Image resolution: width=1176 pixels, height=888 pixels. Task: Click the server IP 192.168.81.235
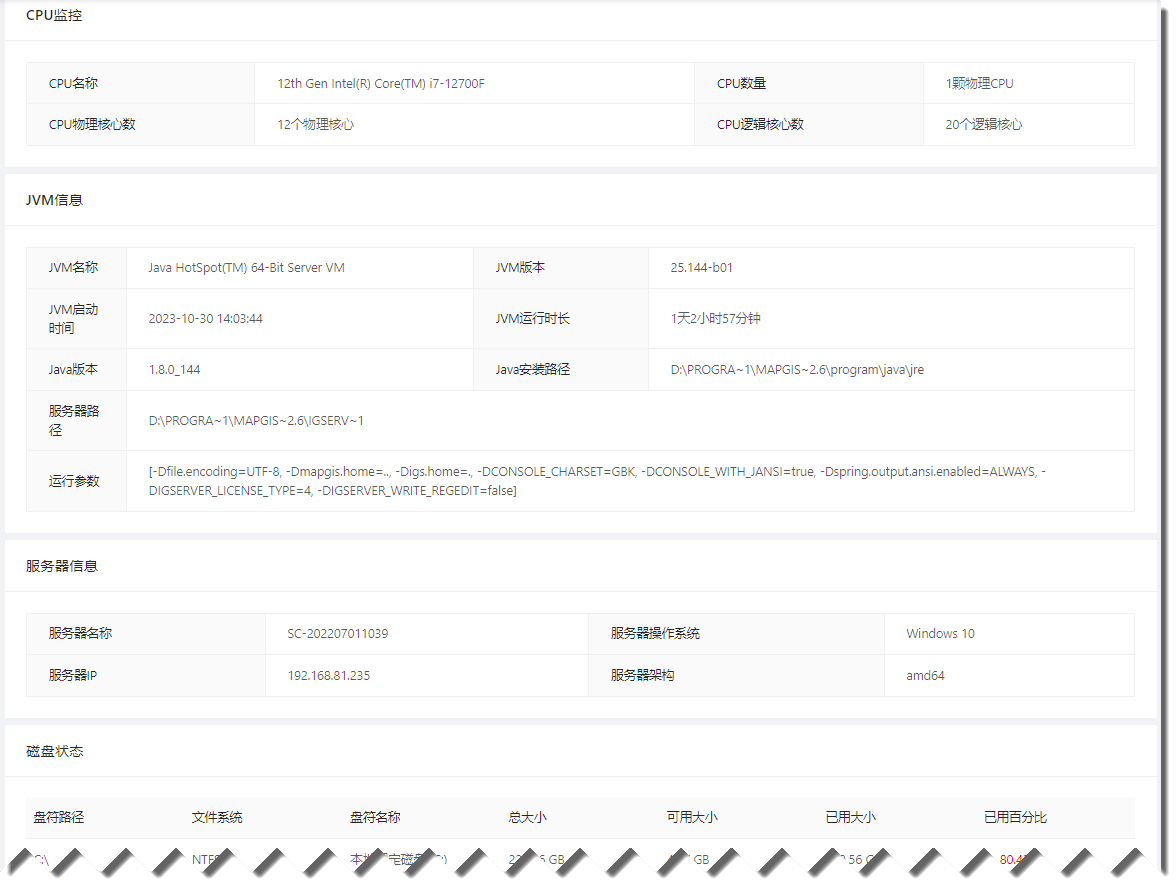point(328,676)
